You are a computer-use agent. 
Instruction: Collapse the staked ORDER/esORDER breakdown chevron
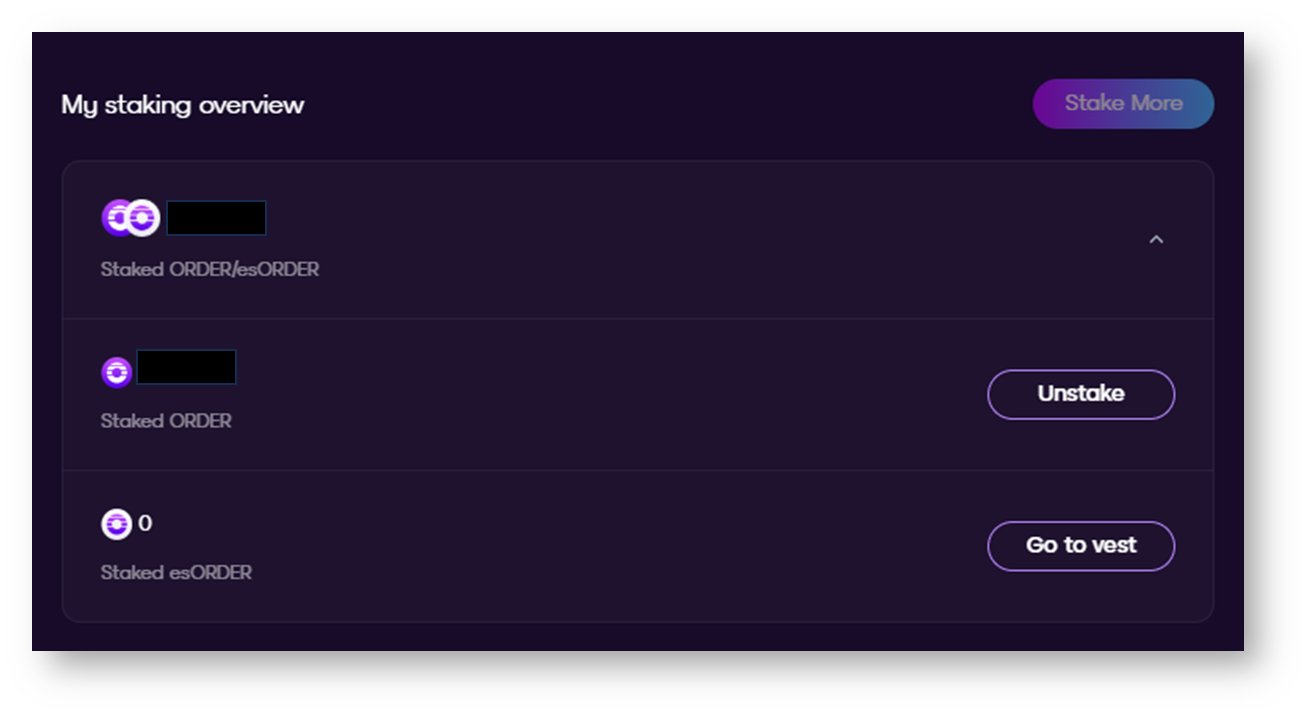click(1156, 240)
